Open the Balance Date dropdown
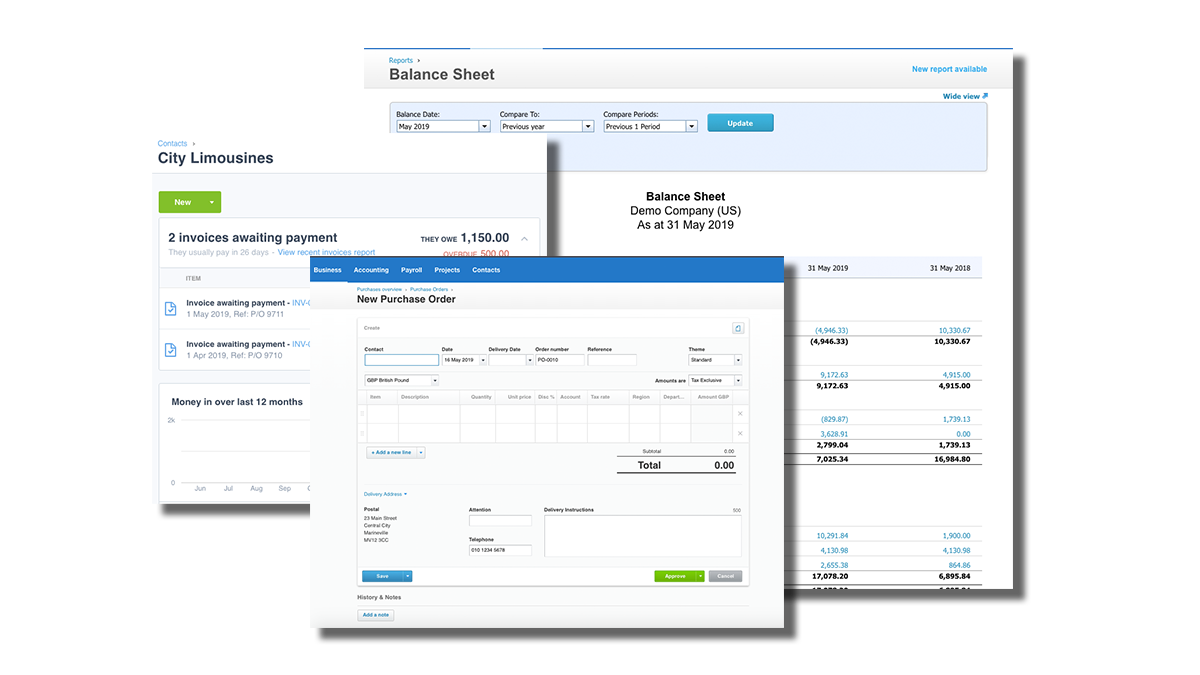Viewport: 1200px width, 675px height. (x=484, y=127)
